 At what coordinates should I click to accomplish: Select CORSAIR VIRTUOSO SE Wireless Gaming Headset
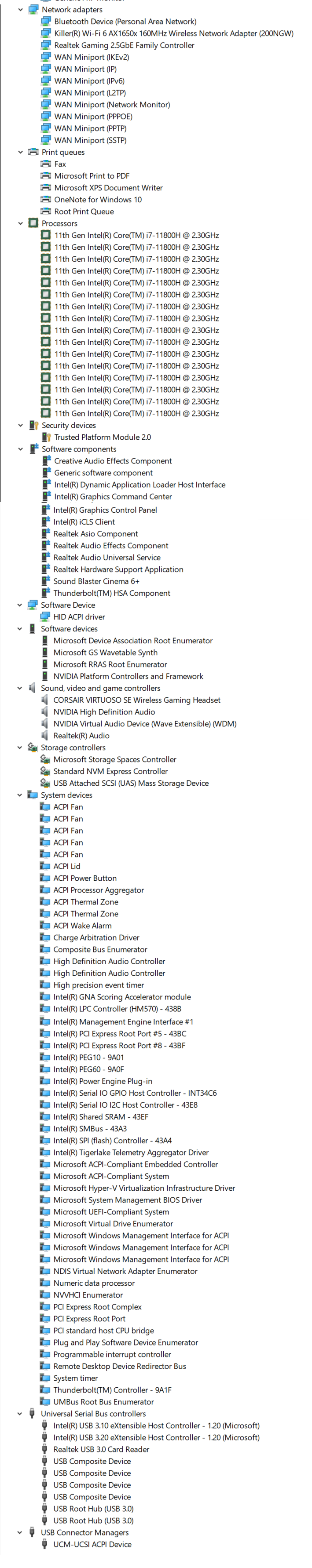[x=136, y=700]
